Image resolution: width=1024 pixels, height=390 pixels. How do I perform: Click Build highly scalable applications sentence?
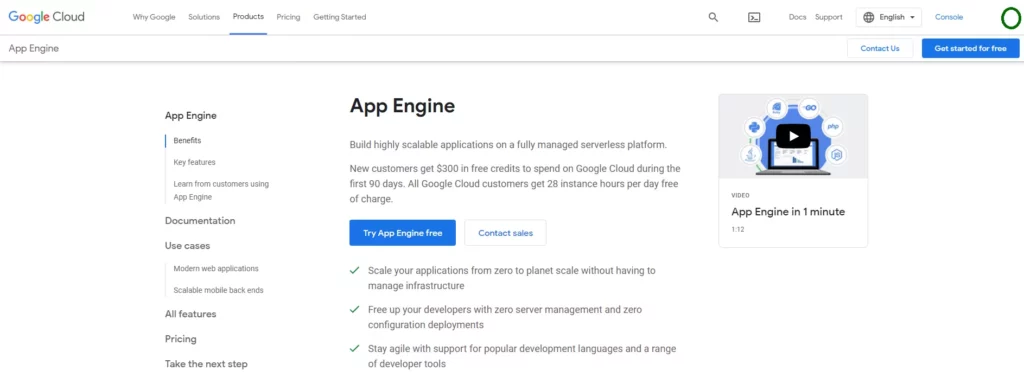508,144
